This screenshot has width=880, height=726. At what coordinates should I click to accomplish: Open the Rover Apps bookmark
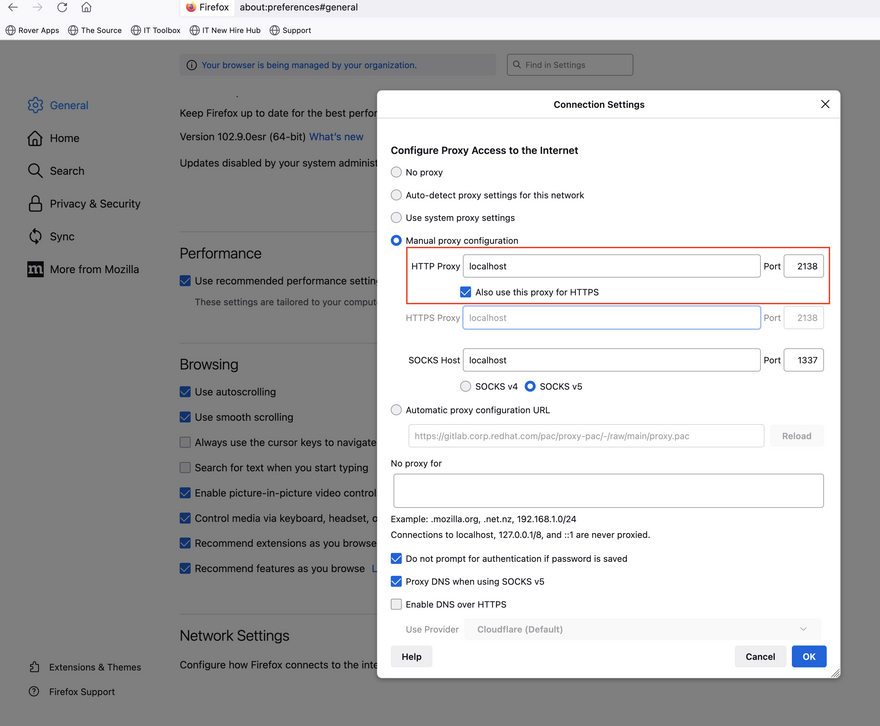click(32, 30)
